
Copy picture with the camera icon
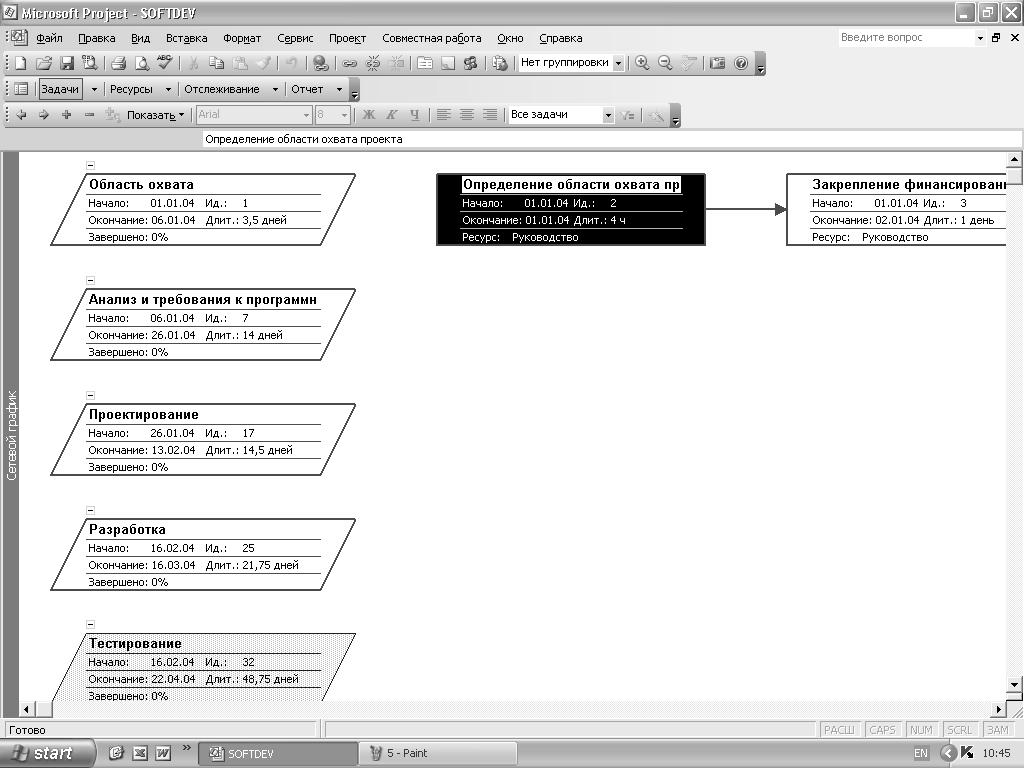[x=718, y=63]
